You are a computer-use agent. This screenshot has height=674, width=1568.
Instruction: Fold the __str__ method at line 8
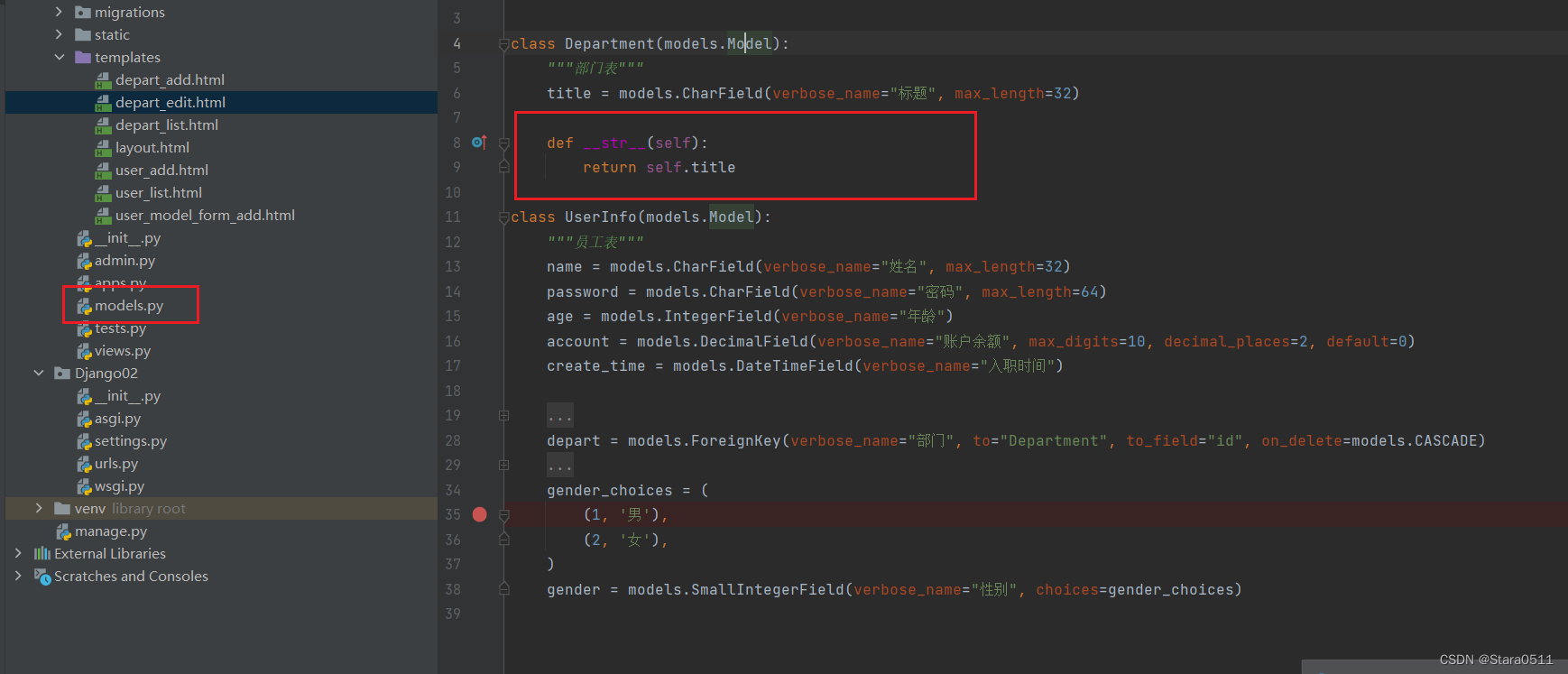pos(503,143)
